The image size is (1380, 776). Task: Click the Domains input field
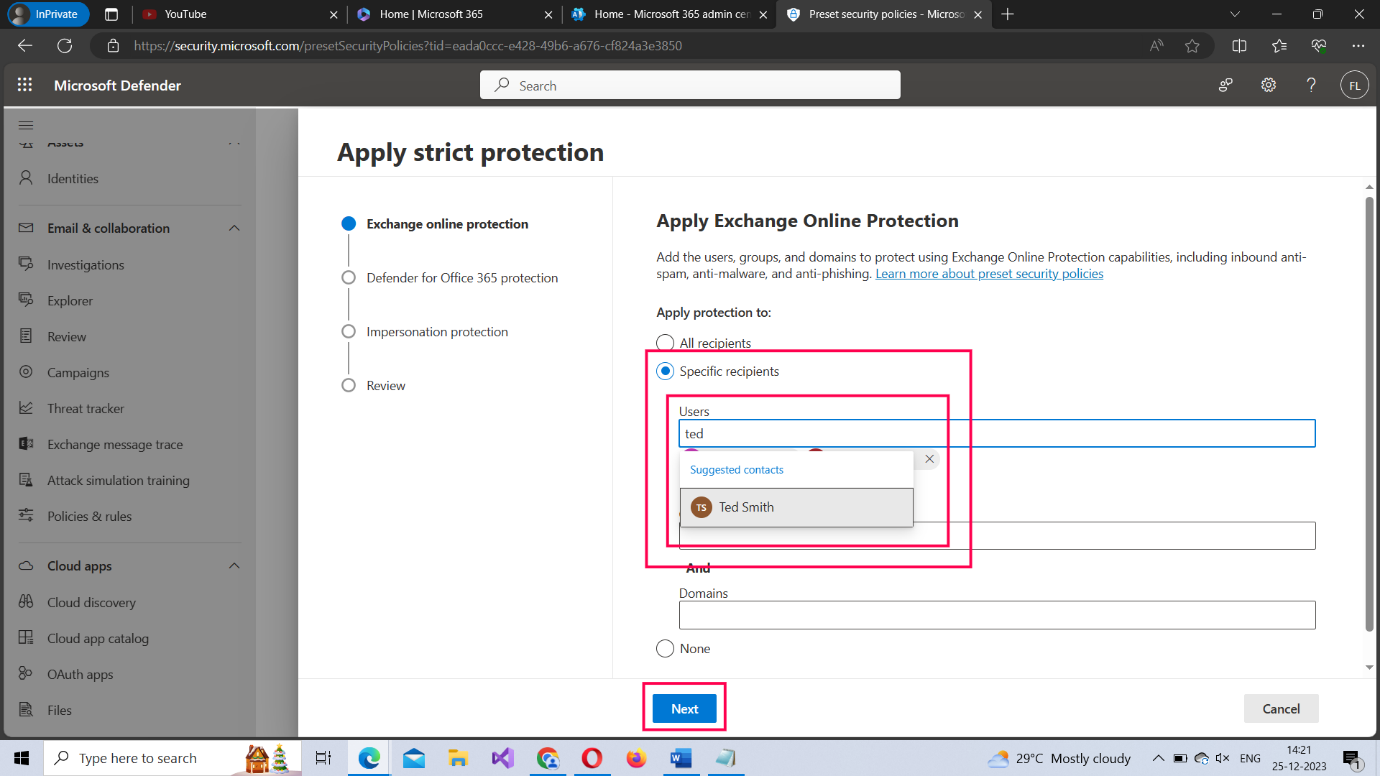pos(996,615)
